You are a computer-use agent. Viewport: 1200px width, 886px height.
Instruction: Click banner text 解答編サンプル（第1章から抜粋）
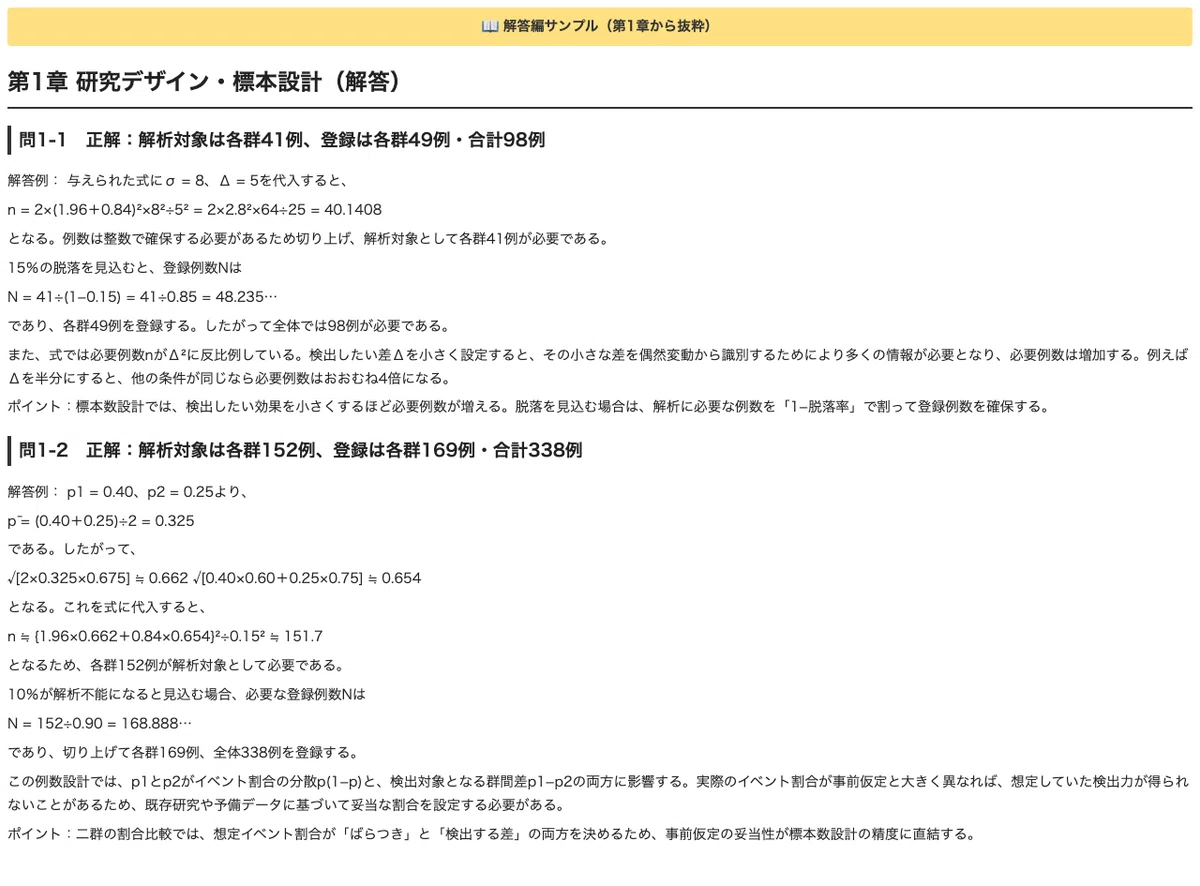(x=610, y=27)
